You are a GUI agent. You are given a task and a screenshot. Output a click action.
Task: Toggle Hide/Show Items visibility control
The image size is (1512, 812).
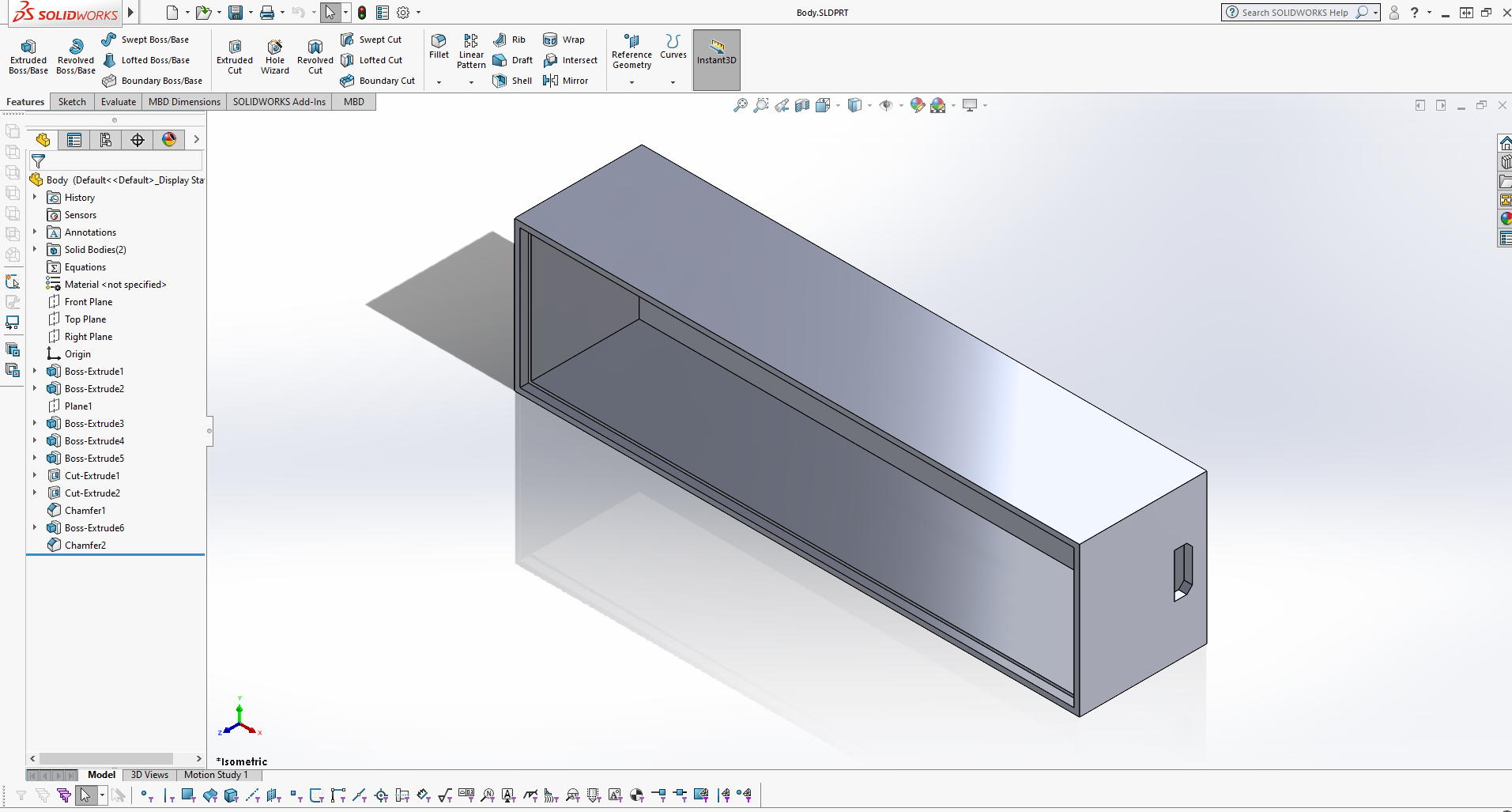886,104
